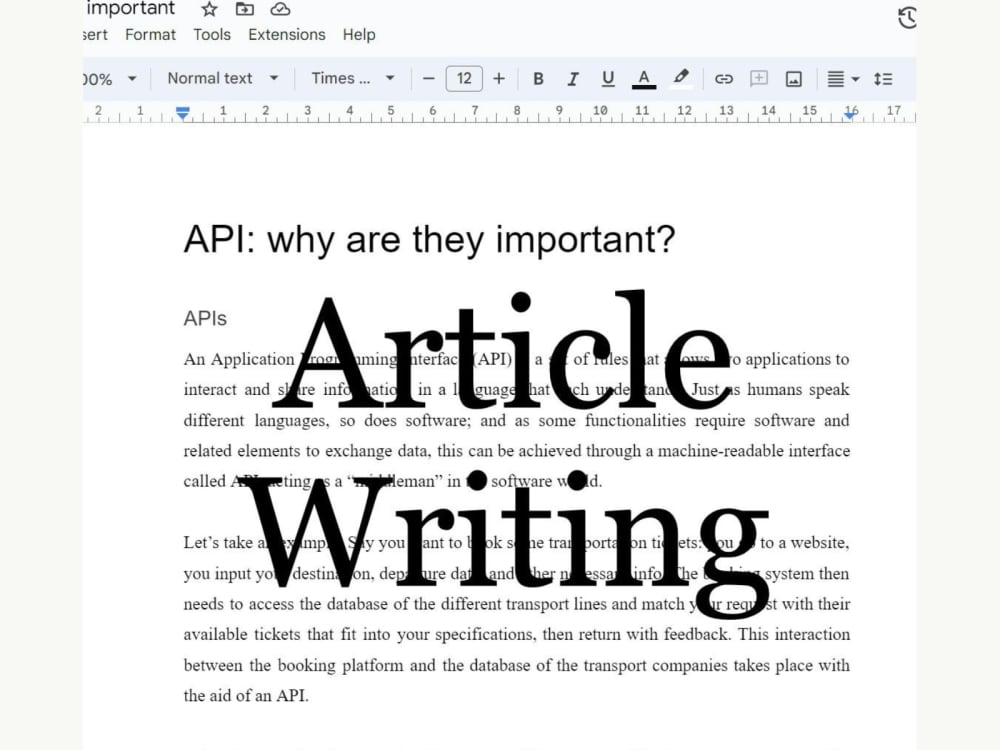Screen dimensions: 1000x750
Task: Click the insert image icon
Action: pos(793,79)
